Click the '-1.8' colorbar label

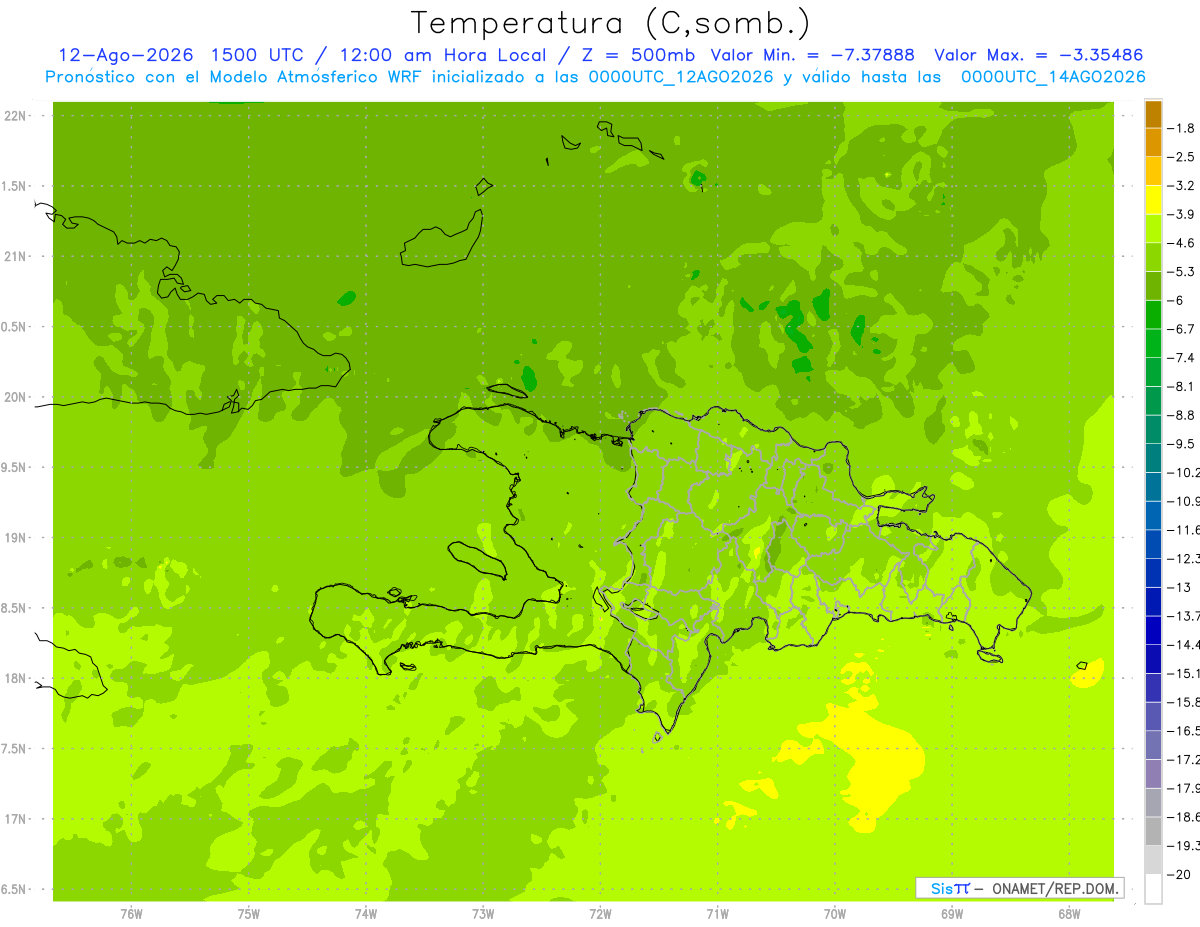(x=1182, y=128)
